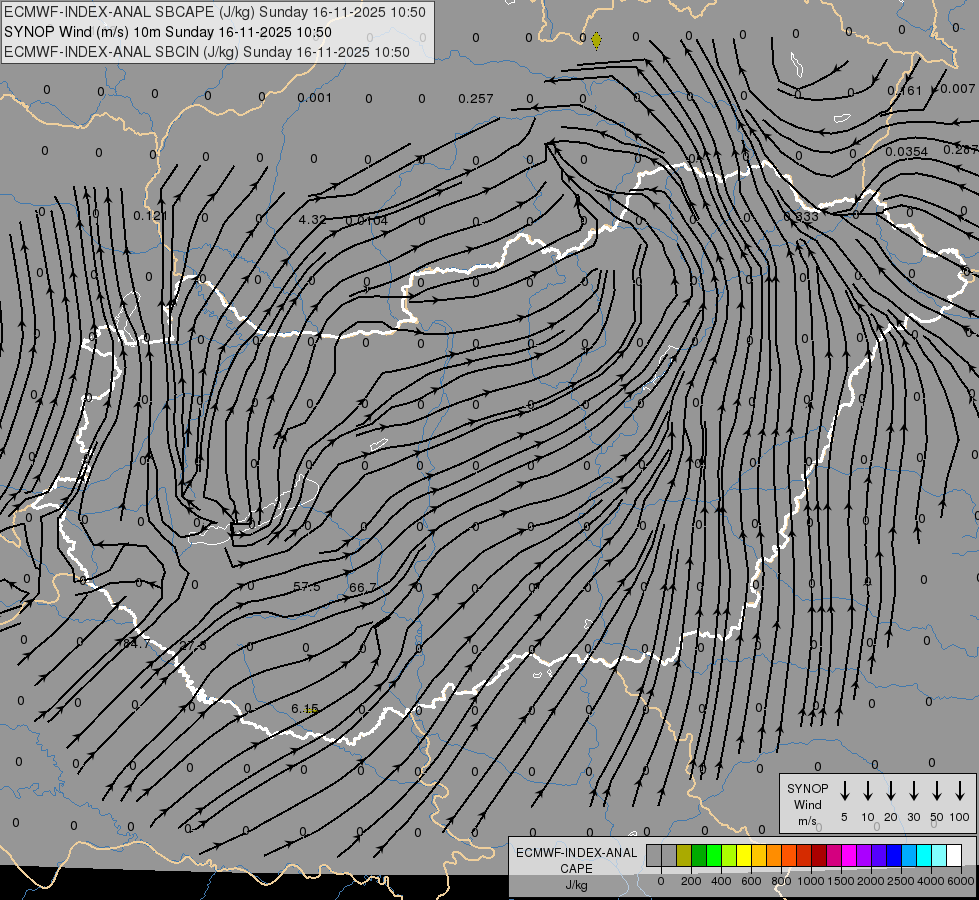Click the 6000 tick label on CAPE scale
Viewport: 979px width, 900px height.
961,881
